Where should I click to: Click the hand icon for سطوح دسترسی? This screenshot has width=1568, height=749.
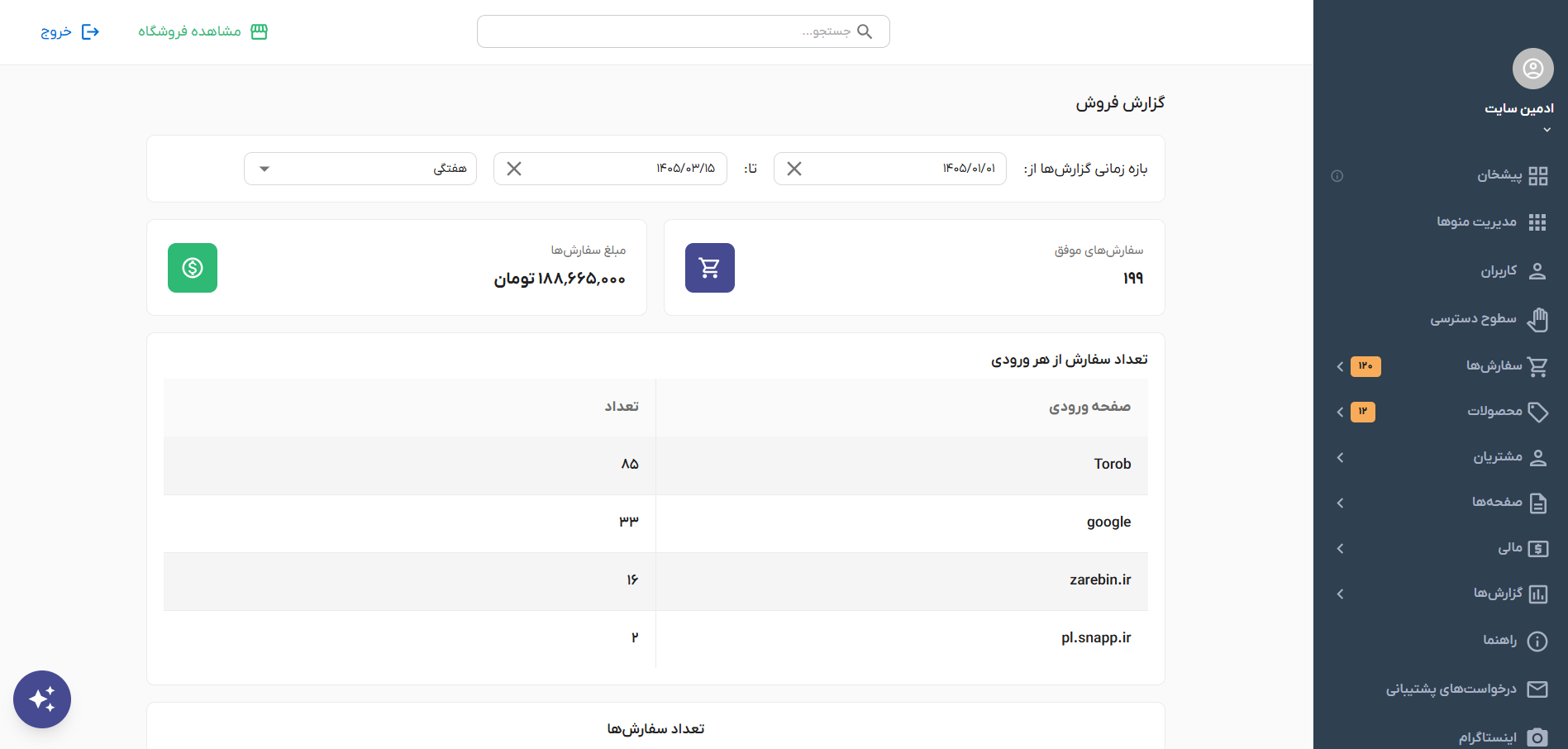(x=1537, y=319)
